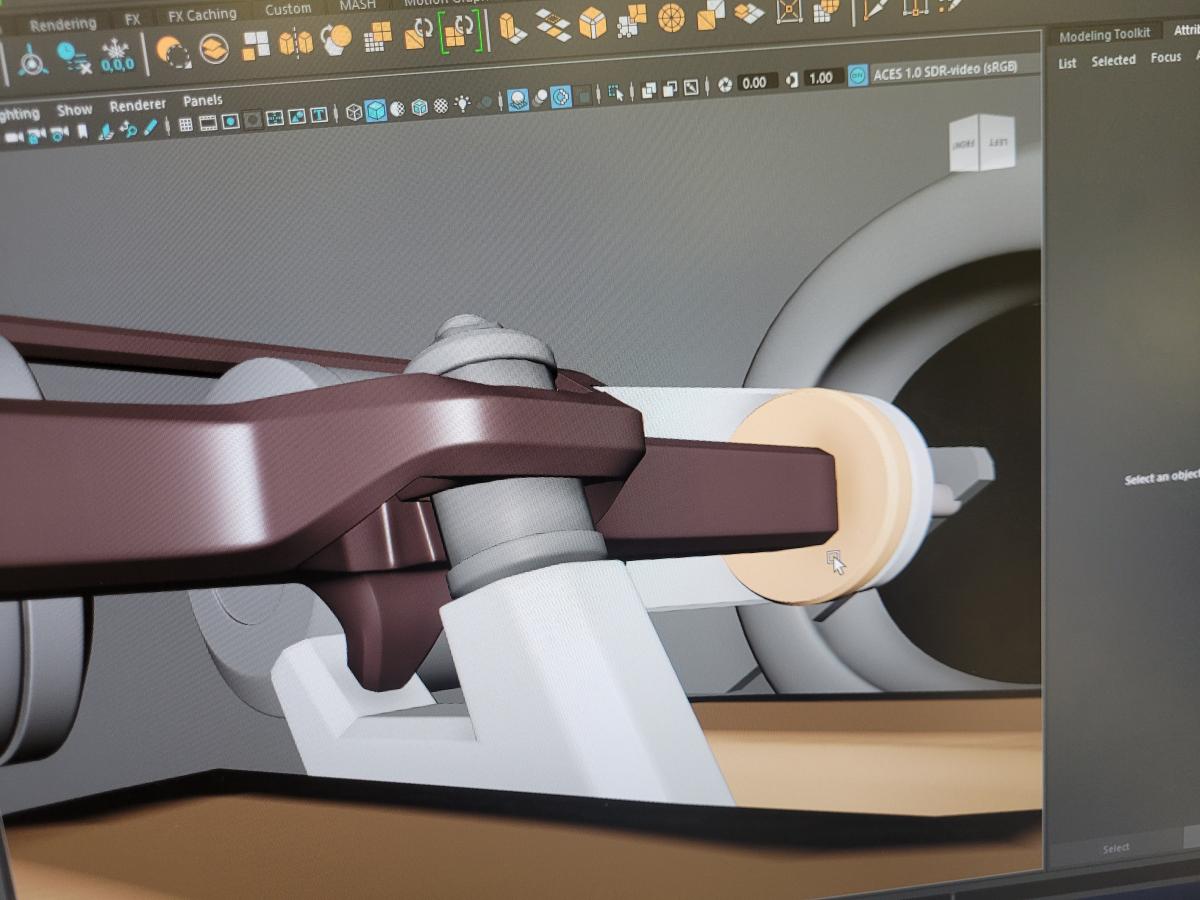Open the Custom shelf tab

[x=288, y=9]
